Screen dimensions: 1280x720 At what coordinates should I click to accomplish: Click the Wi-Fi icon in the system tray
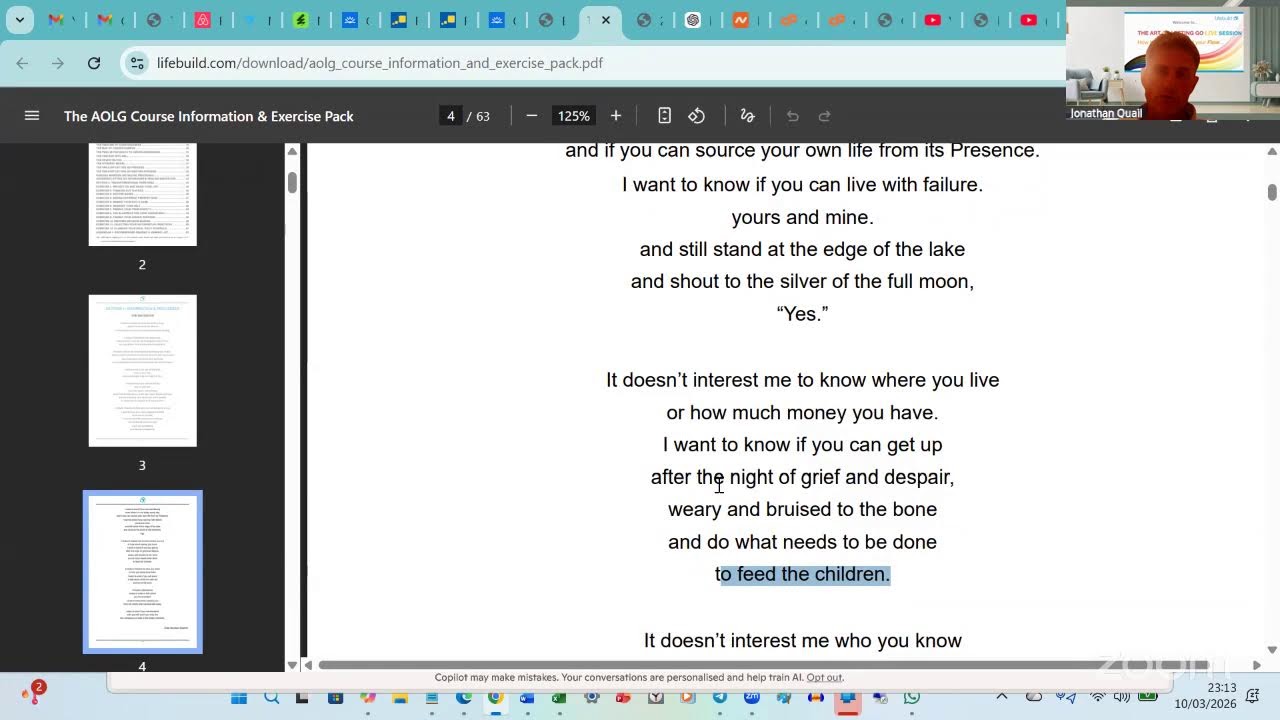pos(1098,696)
